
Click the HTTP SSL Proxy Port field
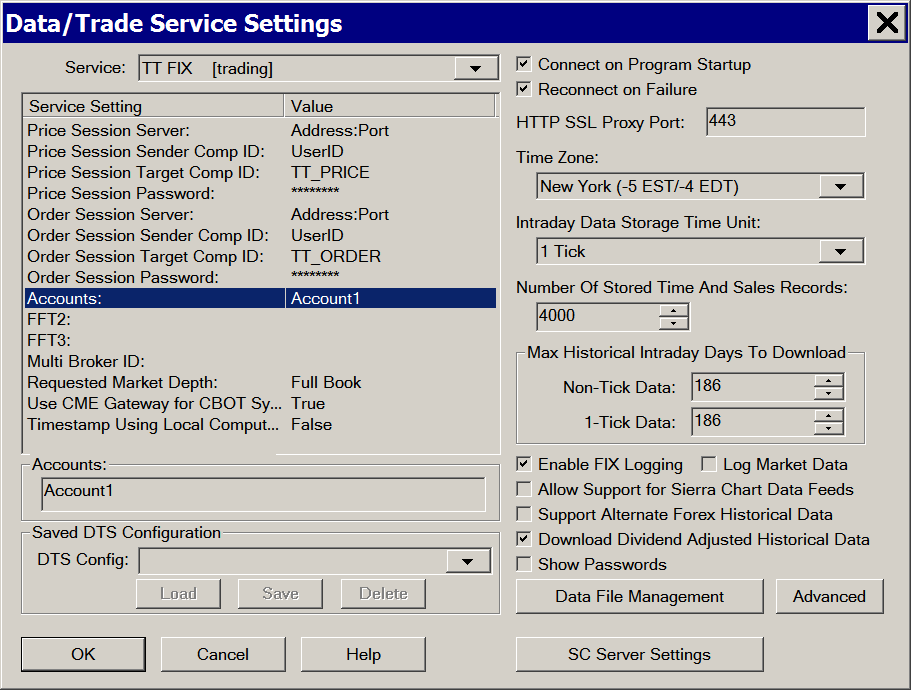pyautogui.click(x=786, y=121)
